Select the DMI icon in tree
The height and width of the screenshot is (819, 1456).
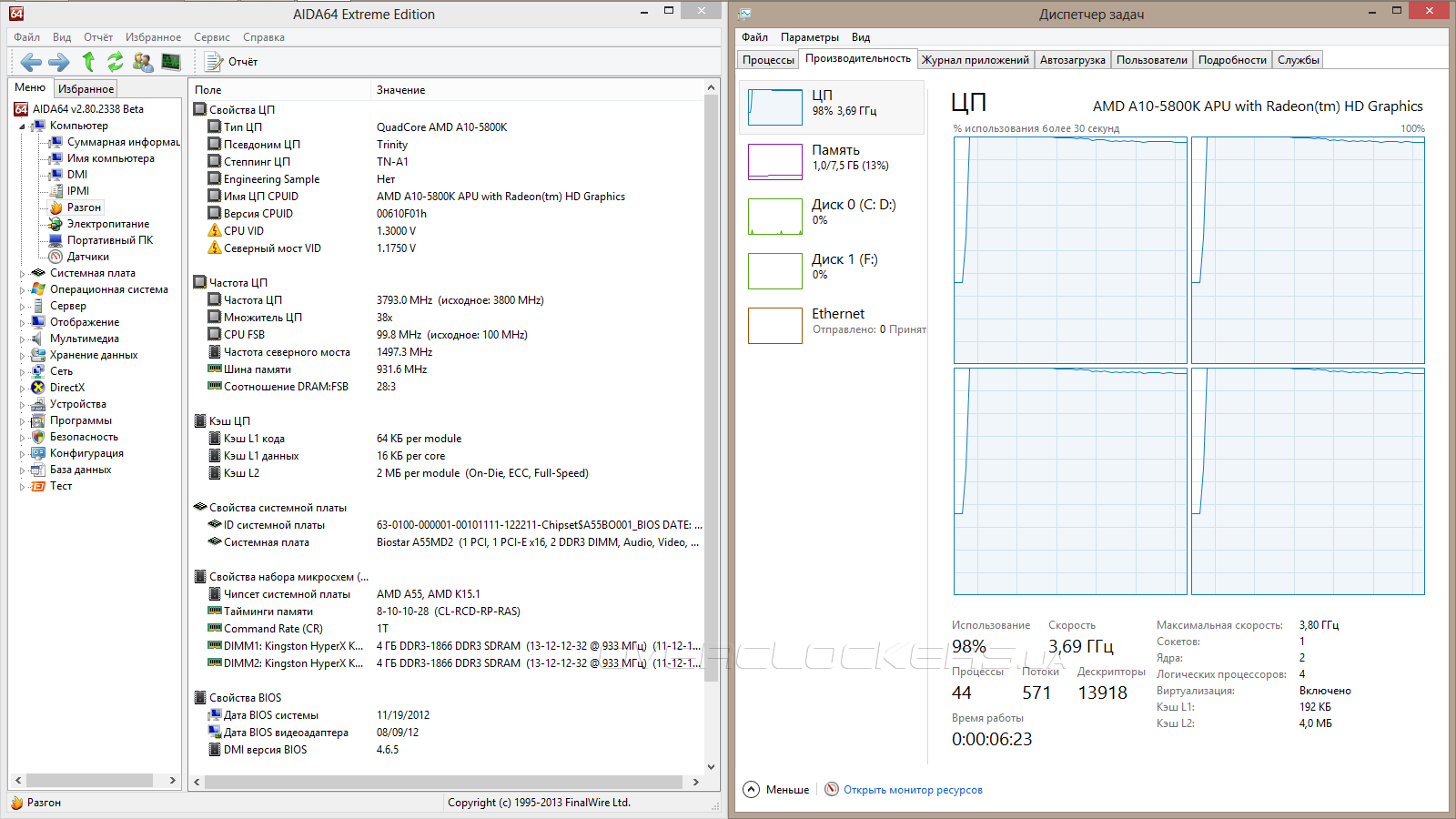(56, 175)
